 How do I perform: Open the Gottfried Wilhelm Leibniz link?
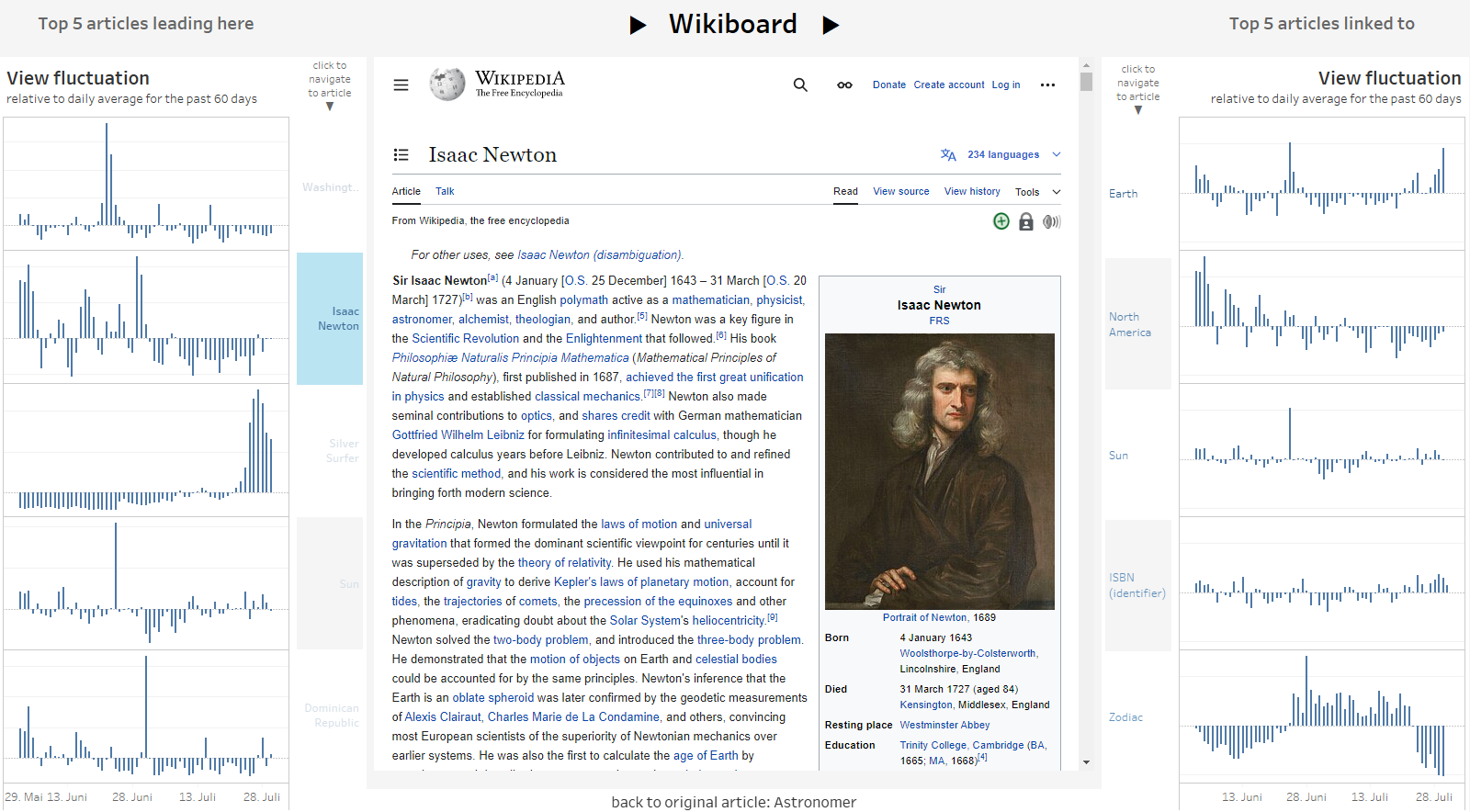(x=458, y=435)
